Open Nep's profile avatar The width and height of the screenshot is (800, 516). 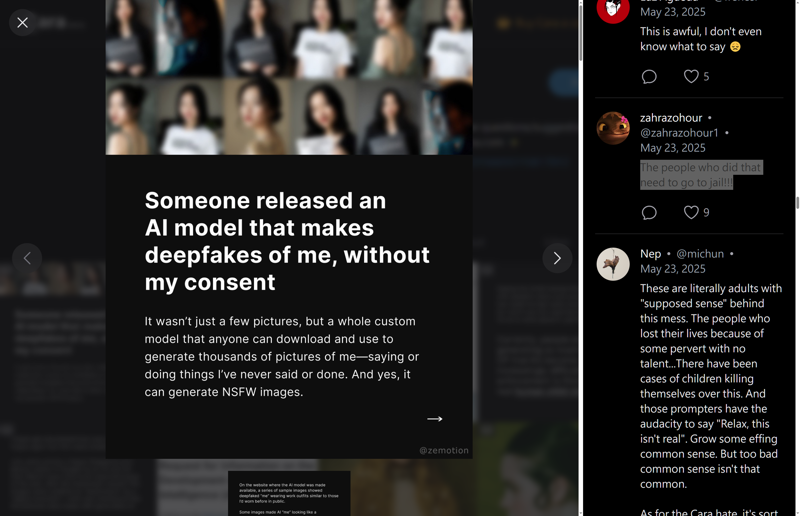[613, 264]
